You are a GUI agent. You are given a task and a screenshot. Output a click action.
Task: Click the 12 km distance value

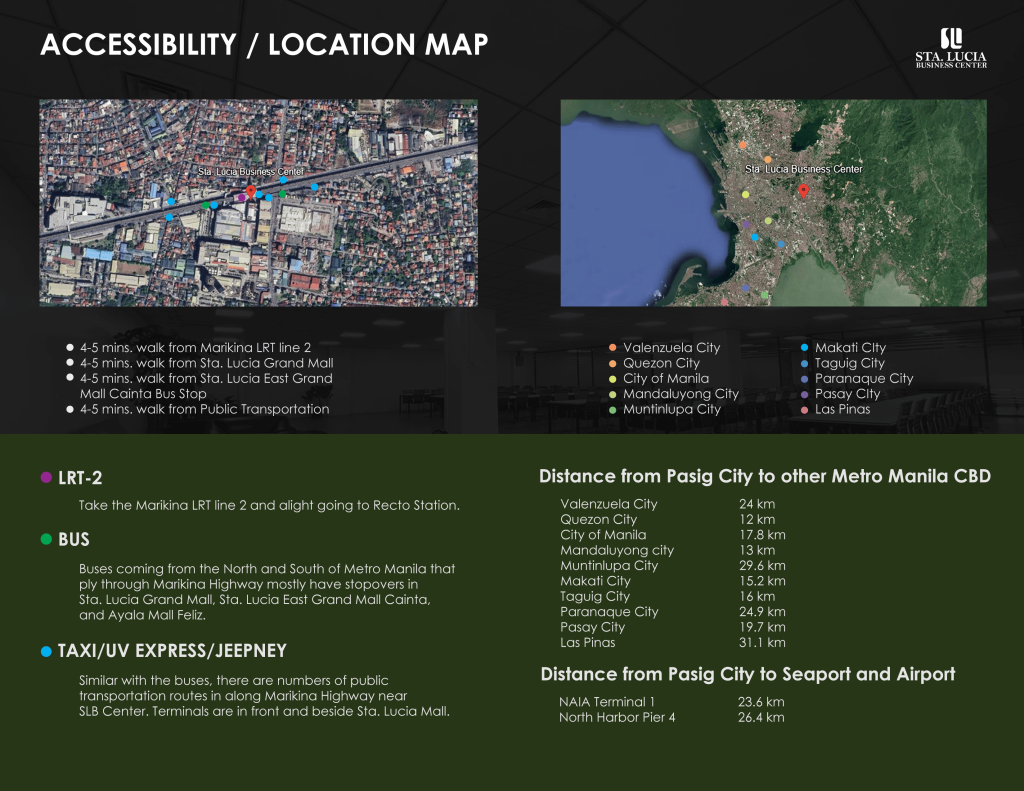pos(757,520)
